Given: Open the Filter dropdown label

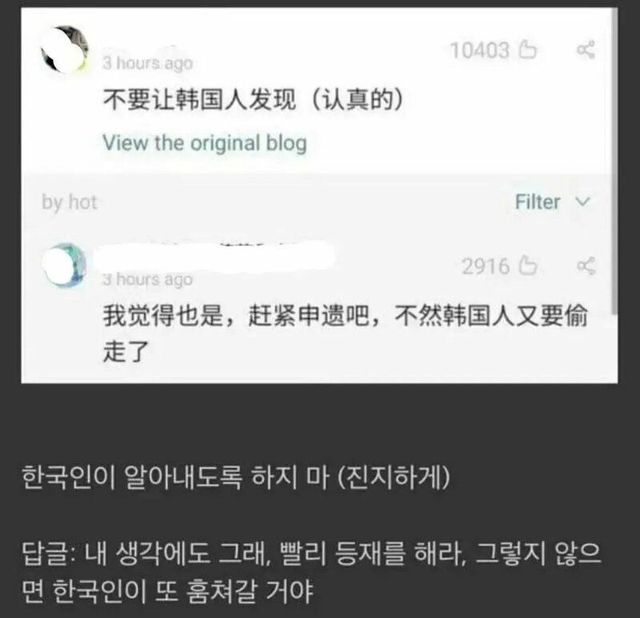Looking at the screenshot, I should tap(537, 202).
